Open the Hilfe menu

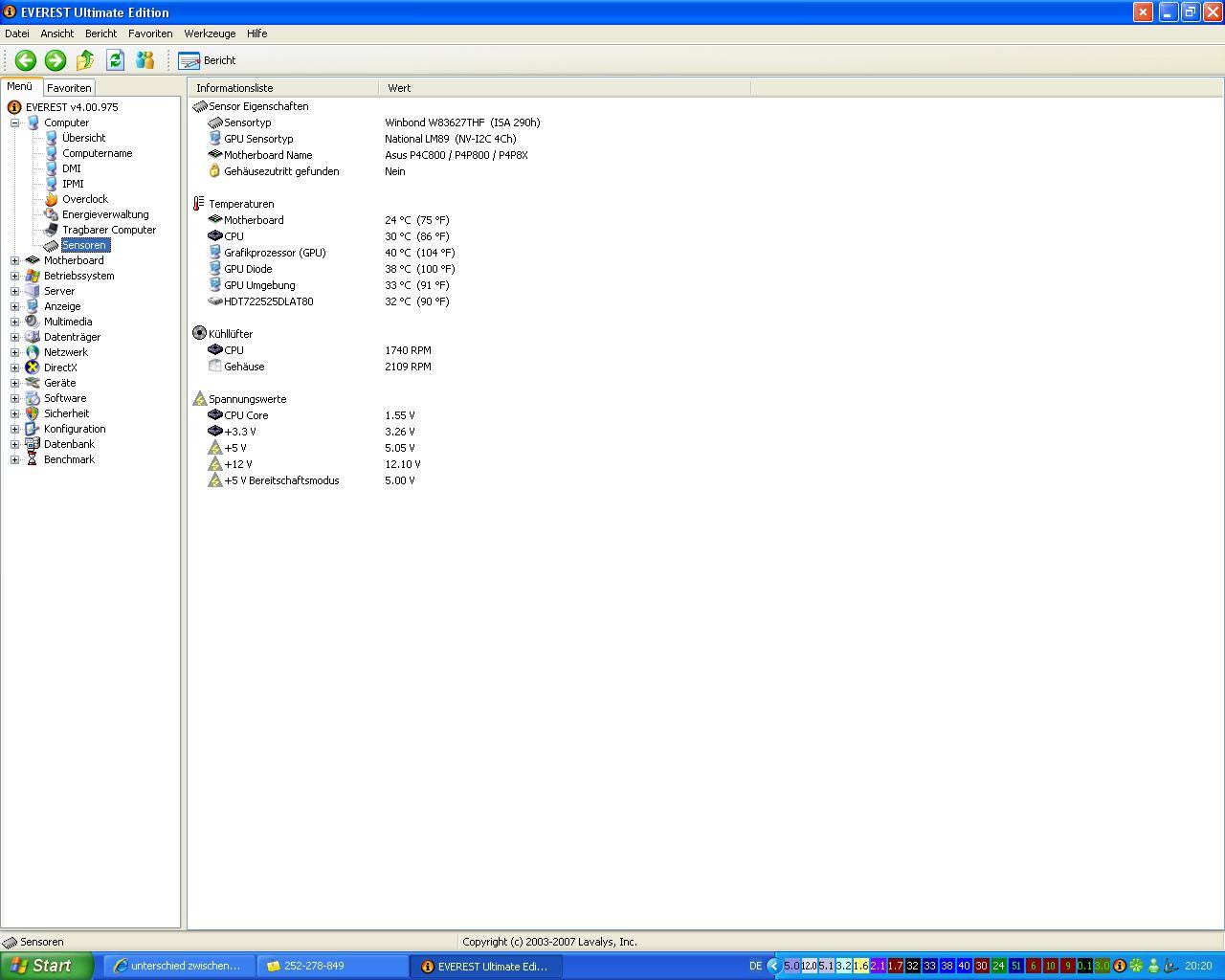(x=256, y=33)
